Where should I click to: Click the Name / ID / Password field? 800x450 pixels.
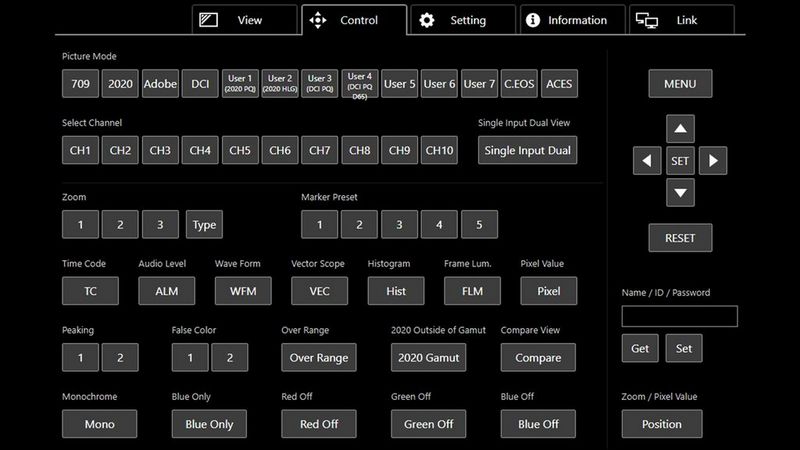coord(679,317)
